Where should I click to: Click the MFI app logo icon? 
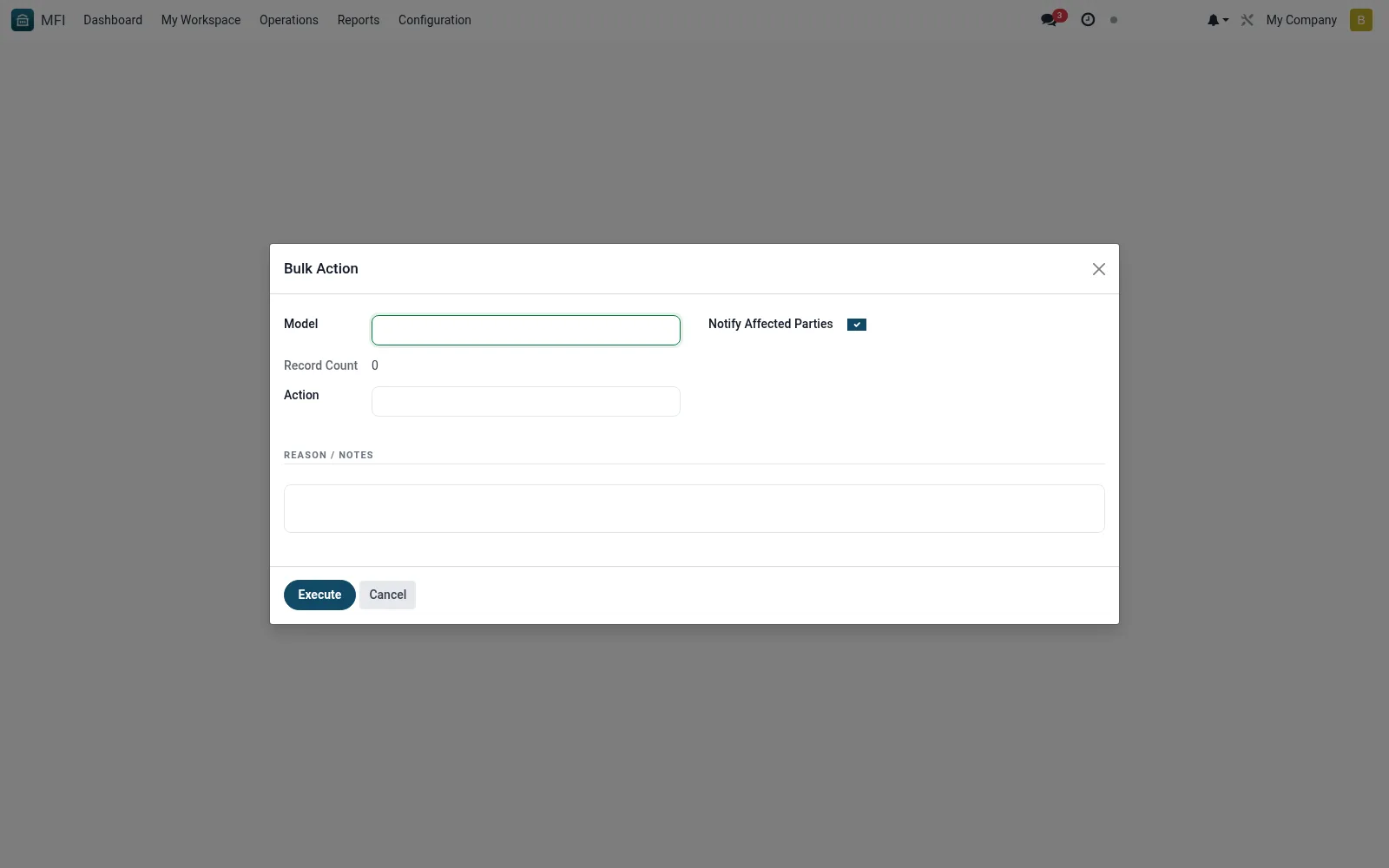coord(23,20)
